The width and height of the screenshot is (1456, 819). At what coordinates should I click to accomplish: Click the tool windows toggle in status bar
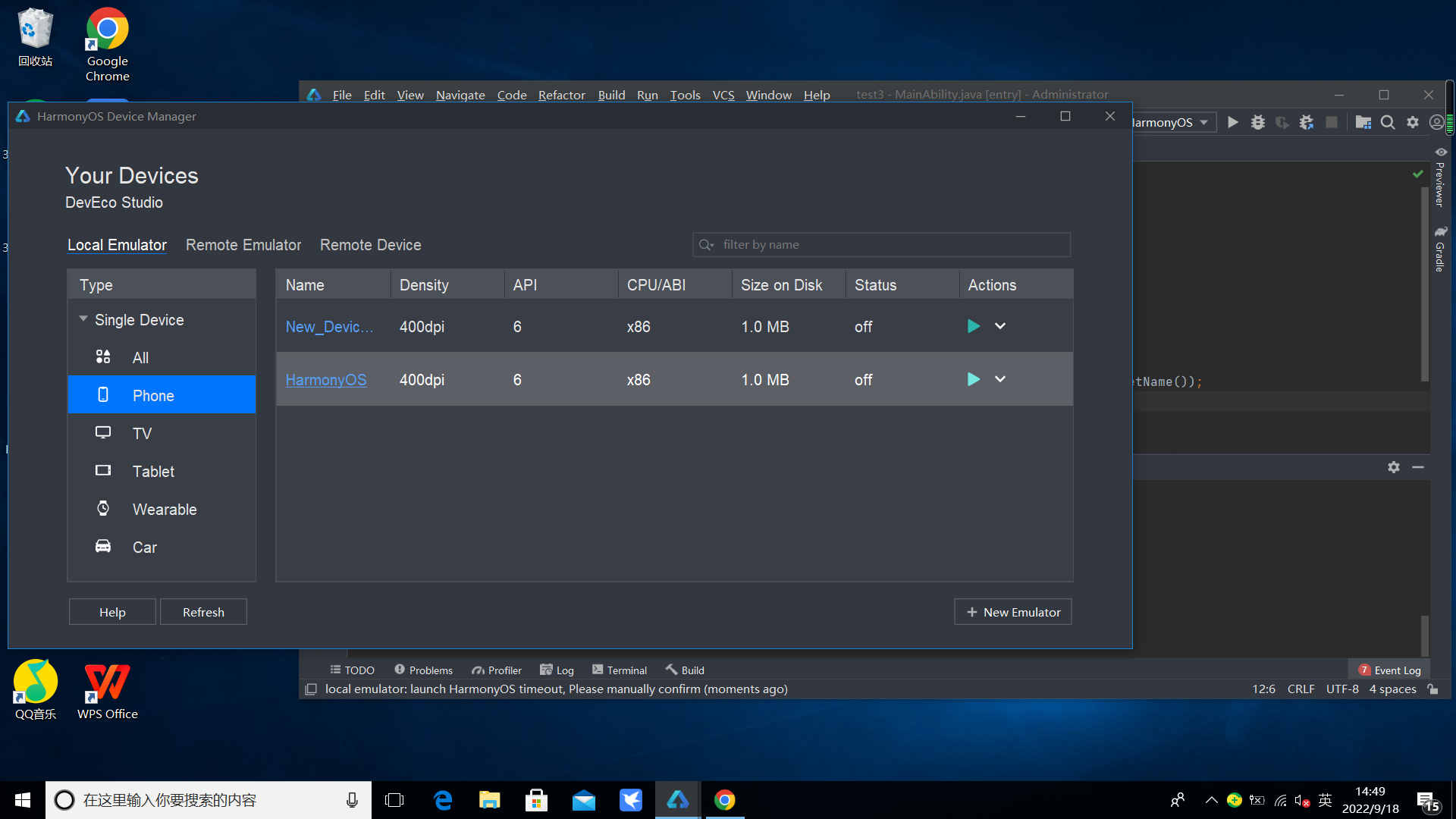[311, 689]
